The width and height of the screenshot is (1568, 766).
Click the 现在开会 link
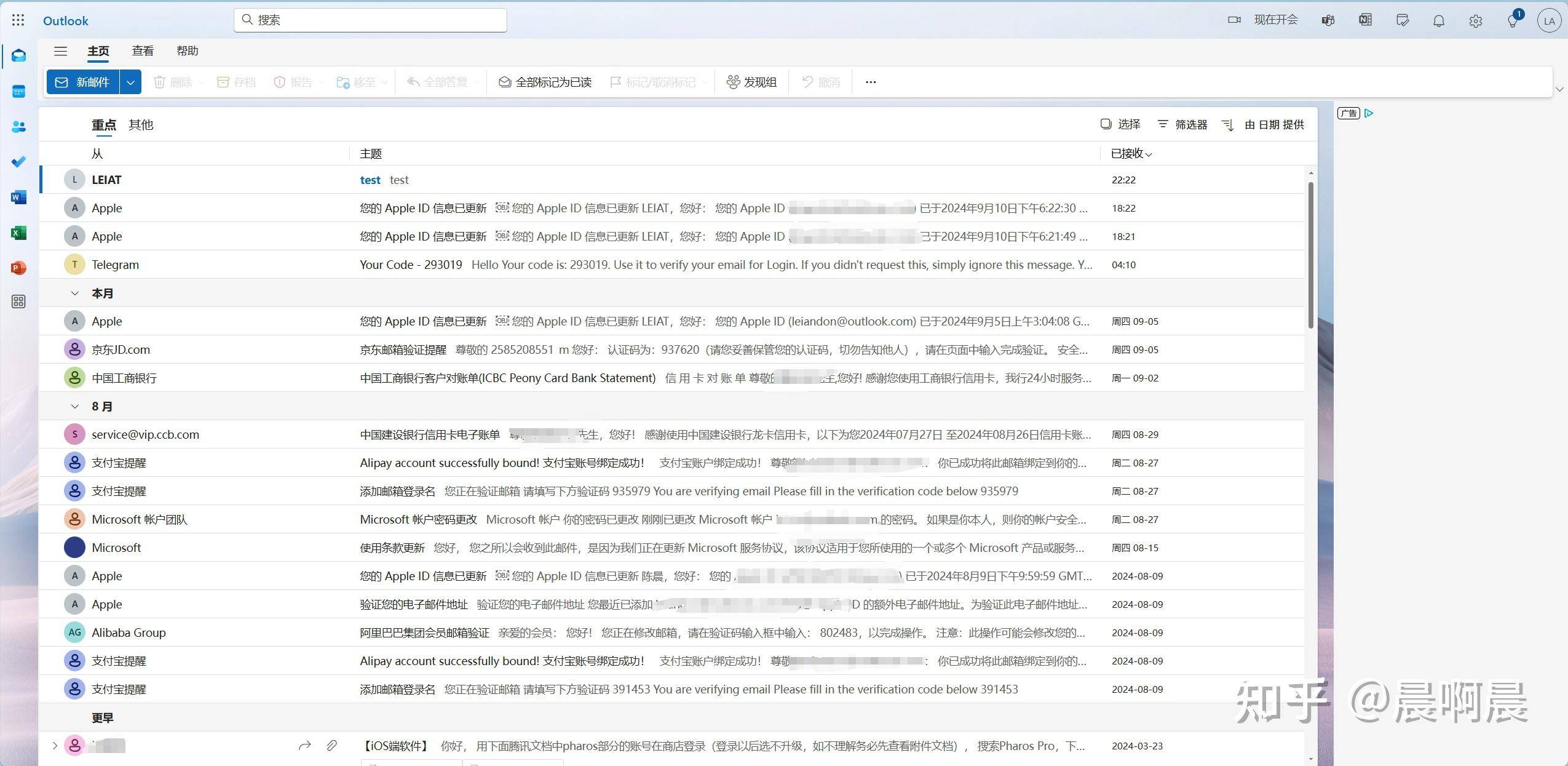coord(1276,20)
